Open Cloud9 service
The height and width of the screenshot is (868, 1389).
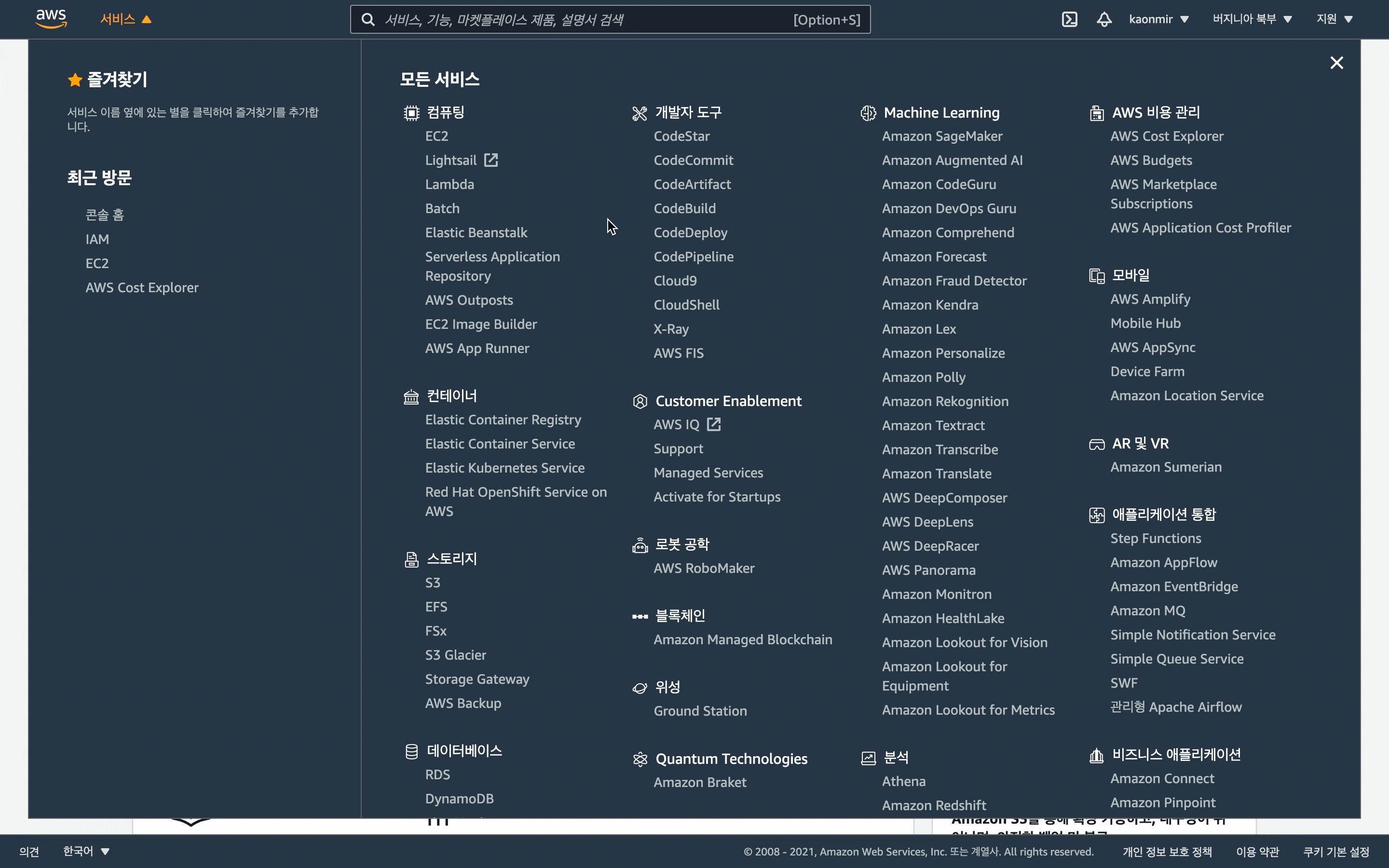(x=675, y=280)
